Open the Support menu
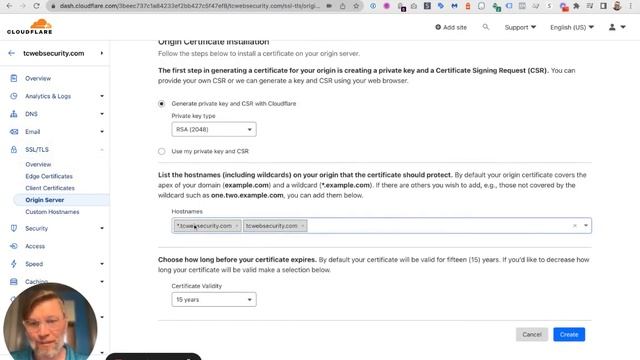 pyautogui.click(x=520, y=27)
